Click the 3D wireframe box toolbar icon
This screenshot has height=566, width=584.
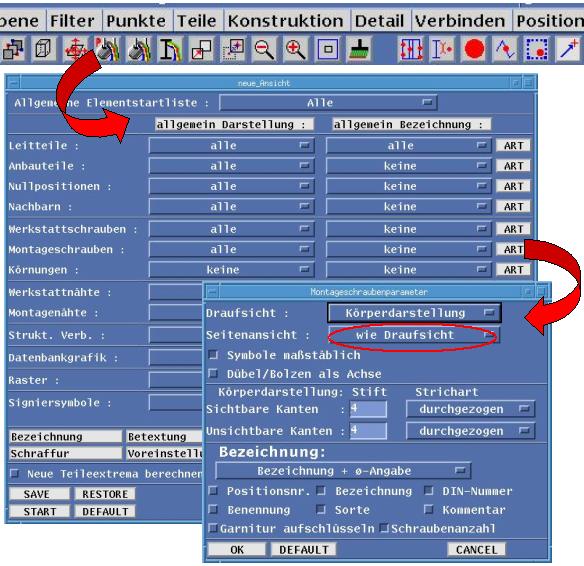click(43, 49)
